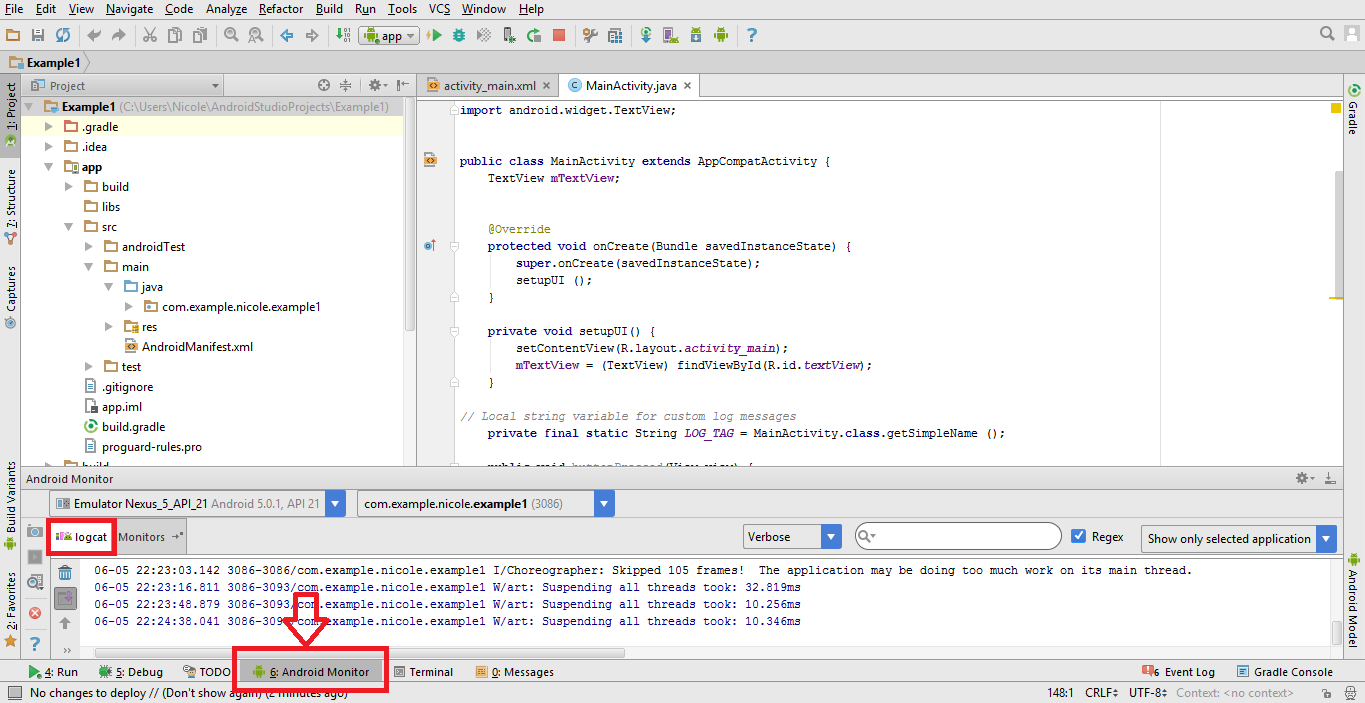Switch to the Monitors tab
Image resolution: width=1365 pixels, height=703 pixels.
[x=140, y=536]
